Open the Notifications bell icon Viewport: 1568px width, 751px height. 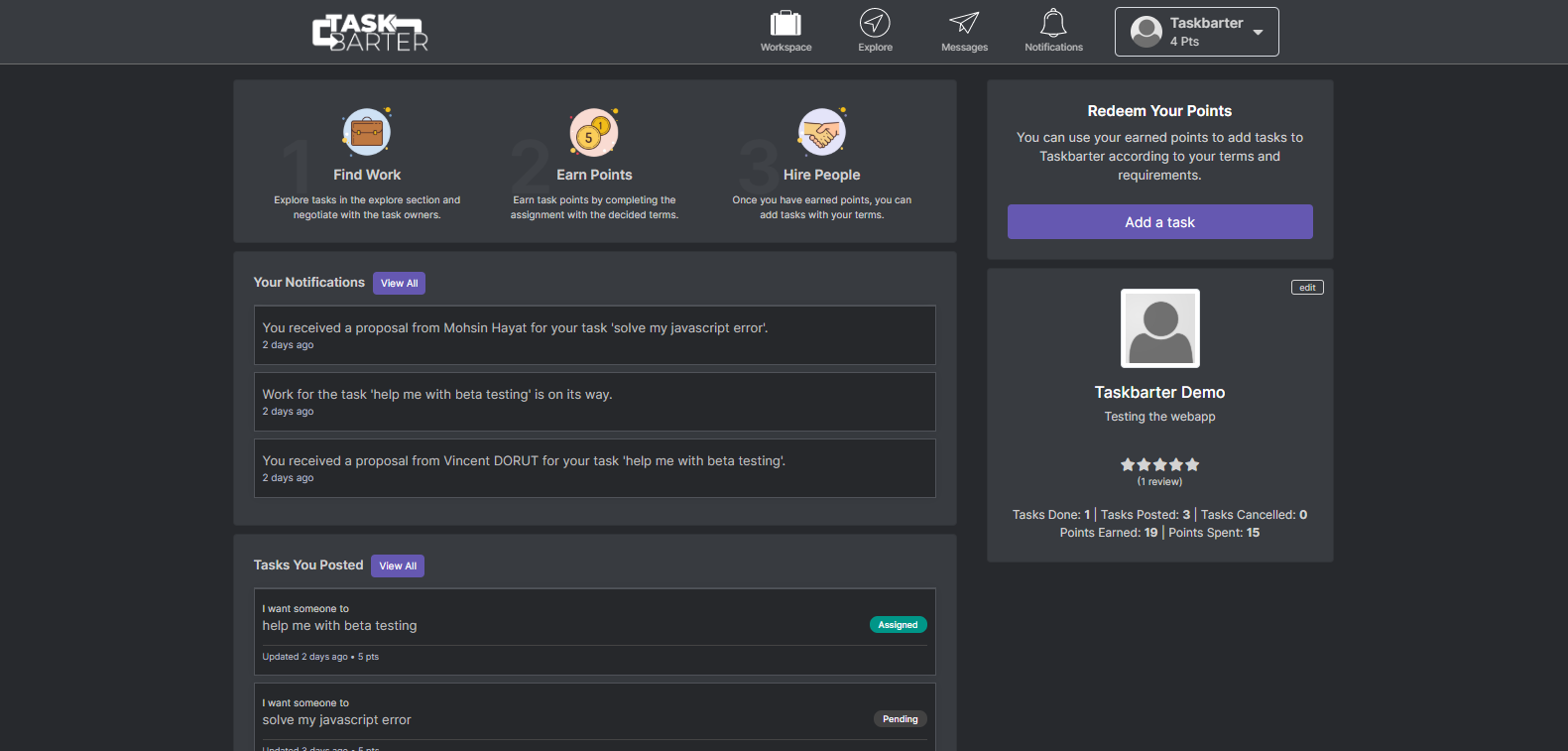1053,23
